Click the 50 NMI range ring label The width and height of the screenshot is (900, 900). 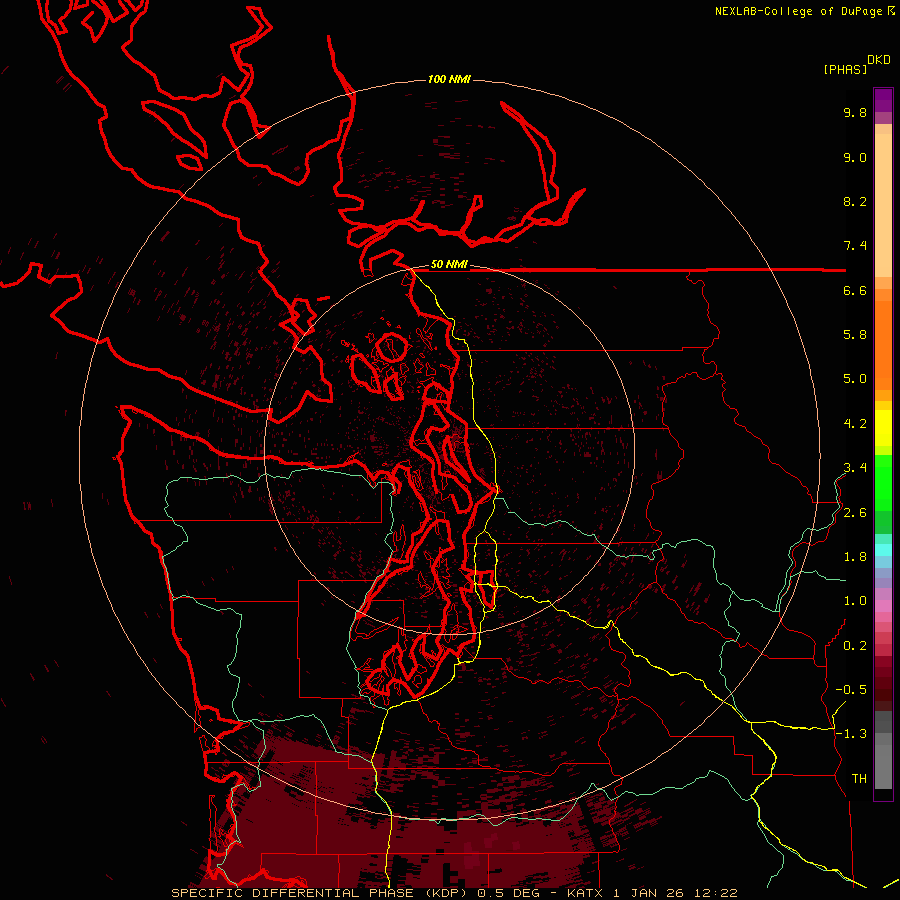click(449, 264)
